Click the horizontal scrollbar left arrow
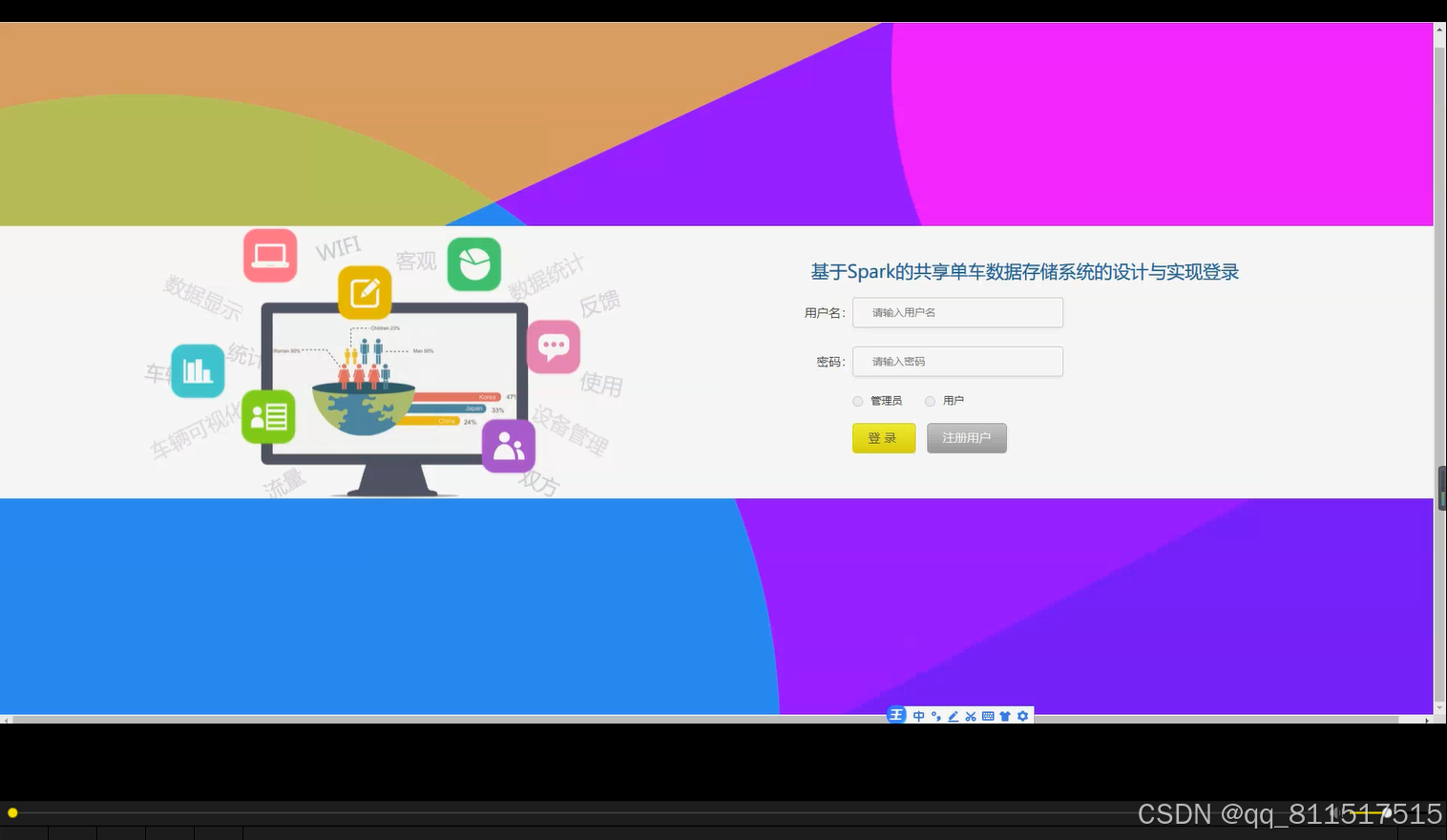 pos(6,720)
